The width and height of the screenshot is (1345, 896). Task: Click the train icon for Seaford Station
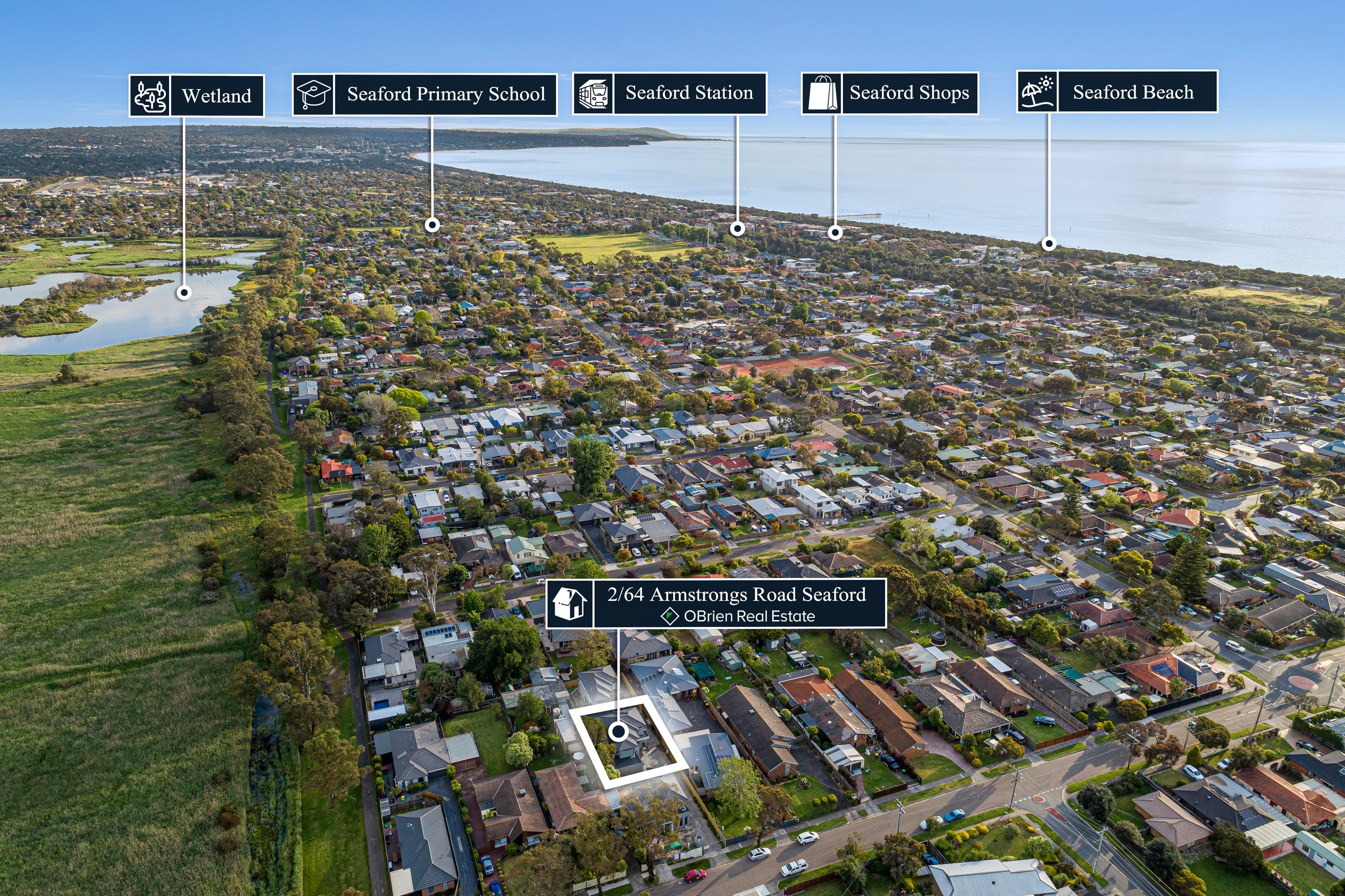(x=593, y=93)
